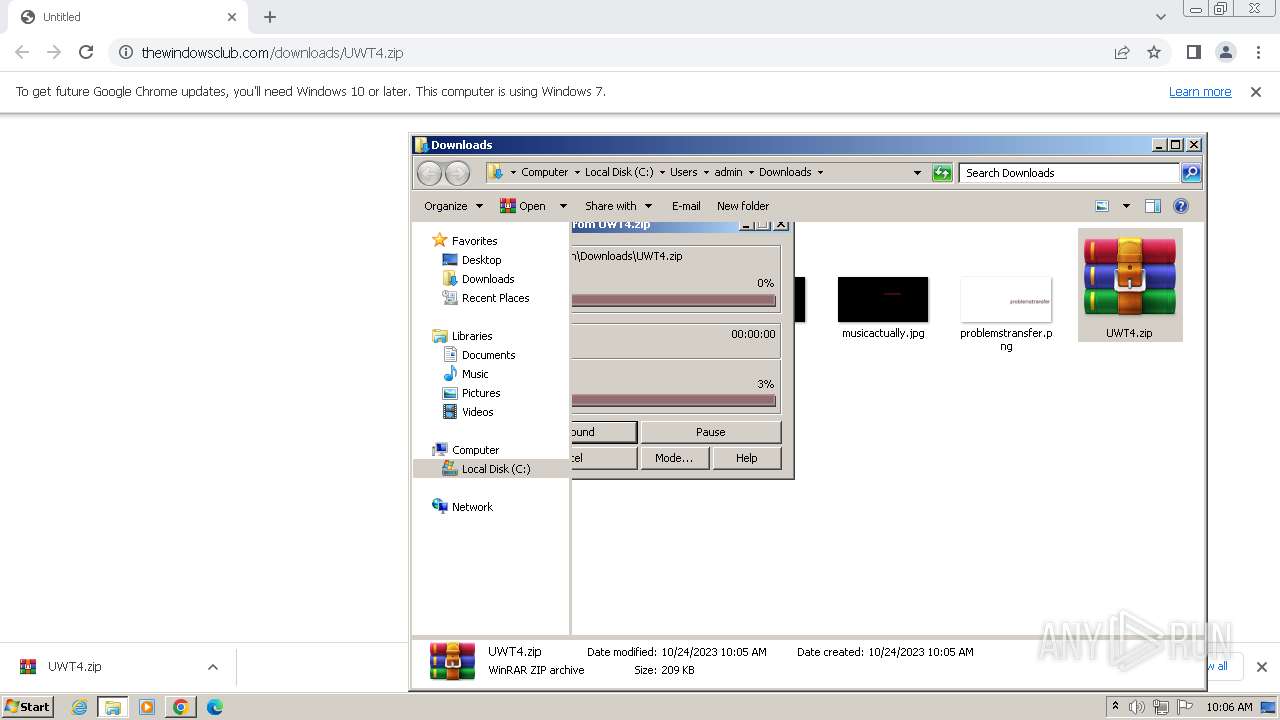Viewport: 1280px width, 720px height.
Task: Click E-mail in the Explorer toolbar
Action: click(686, 206)
